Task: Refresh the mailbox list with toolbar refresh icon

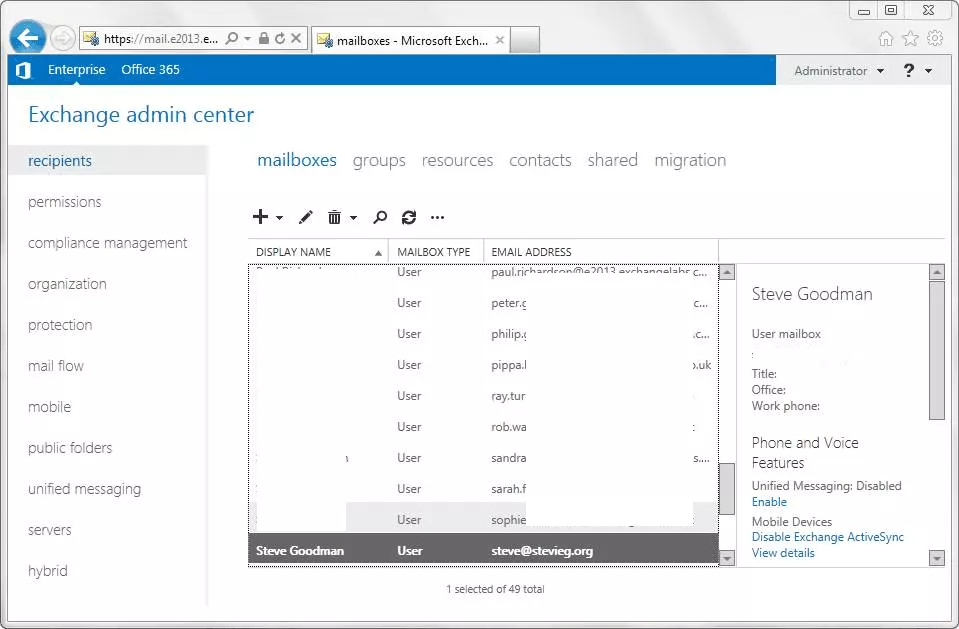Action: pyautogui.click(x=409, y=217)
